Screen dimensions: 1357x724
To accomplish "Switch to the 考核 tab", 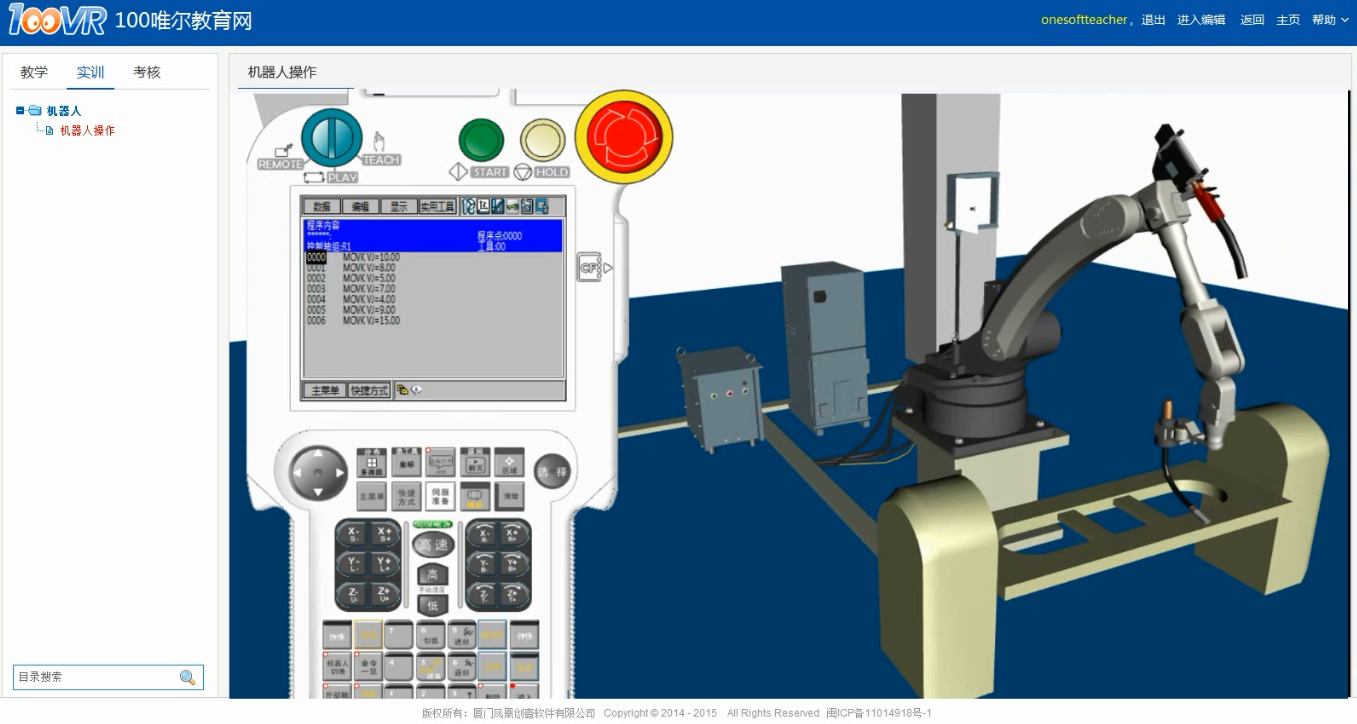I will pyautogui.click(x=147, y=73).
